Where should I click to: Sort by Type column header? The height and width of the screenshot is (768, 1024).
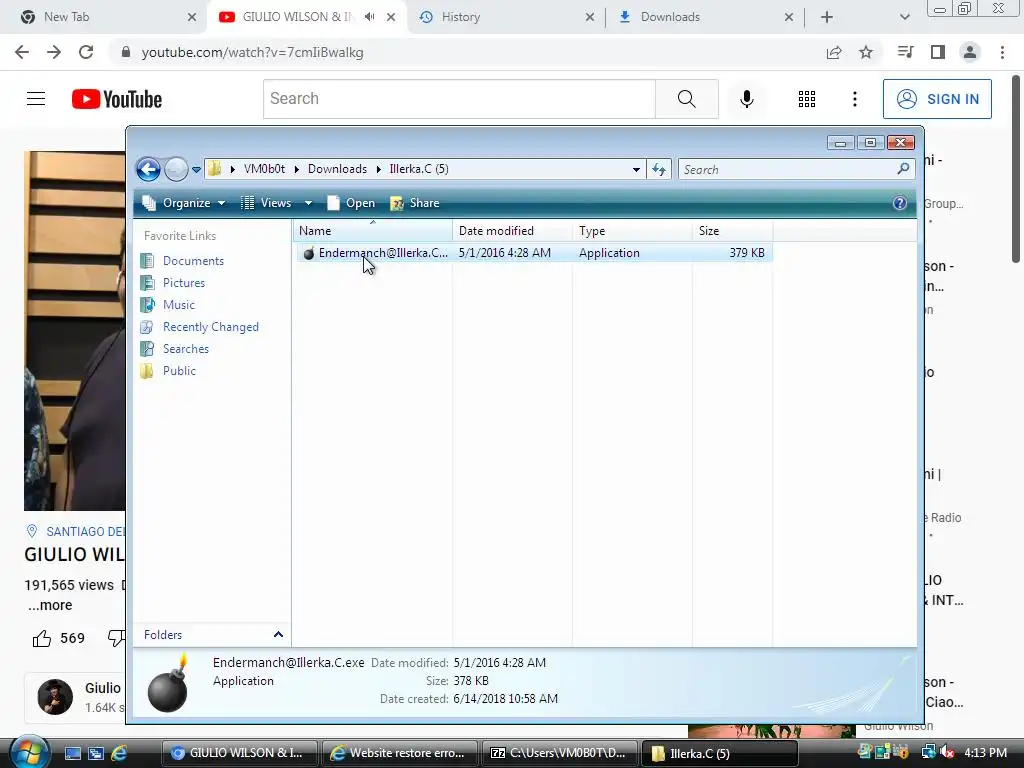[632, 231]
